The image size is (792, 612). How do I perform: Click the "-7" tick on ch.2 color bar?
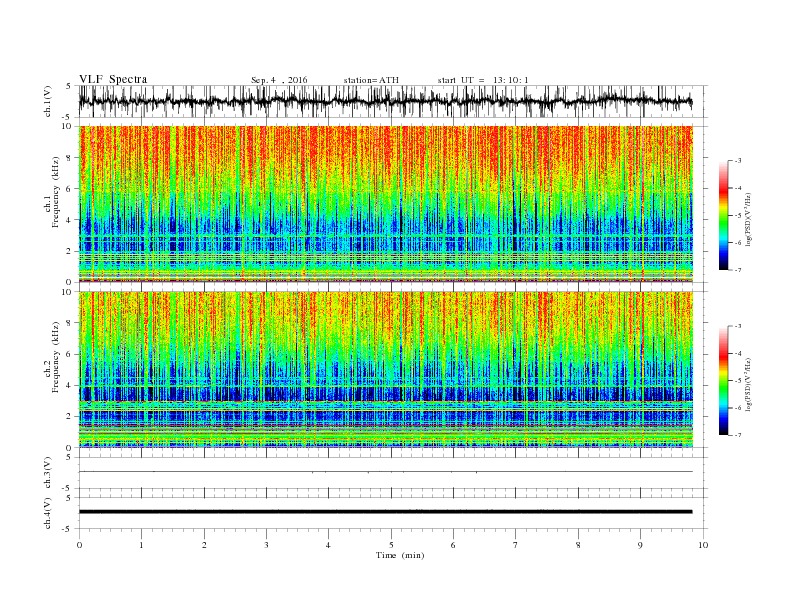click(737, 435)
